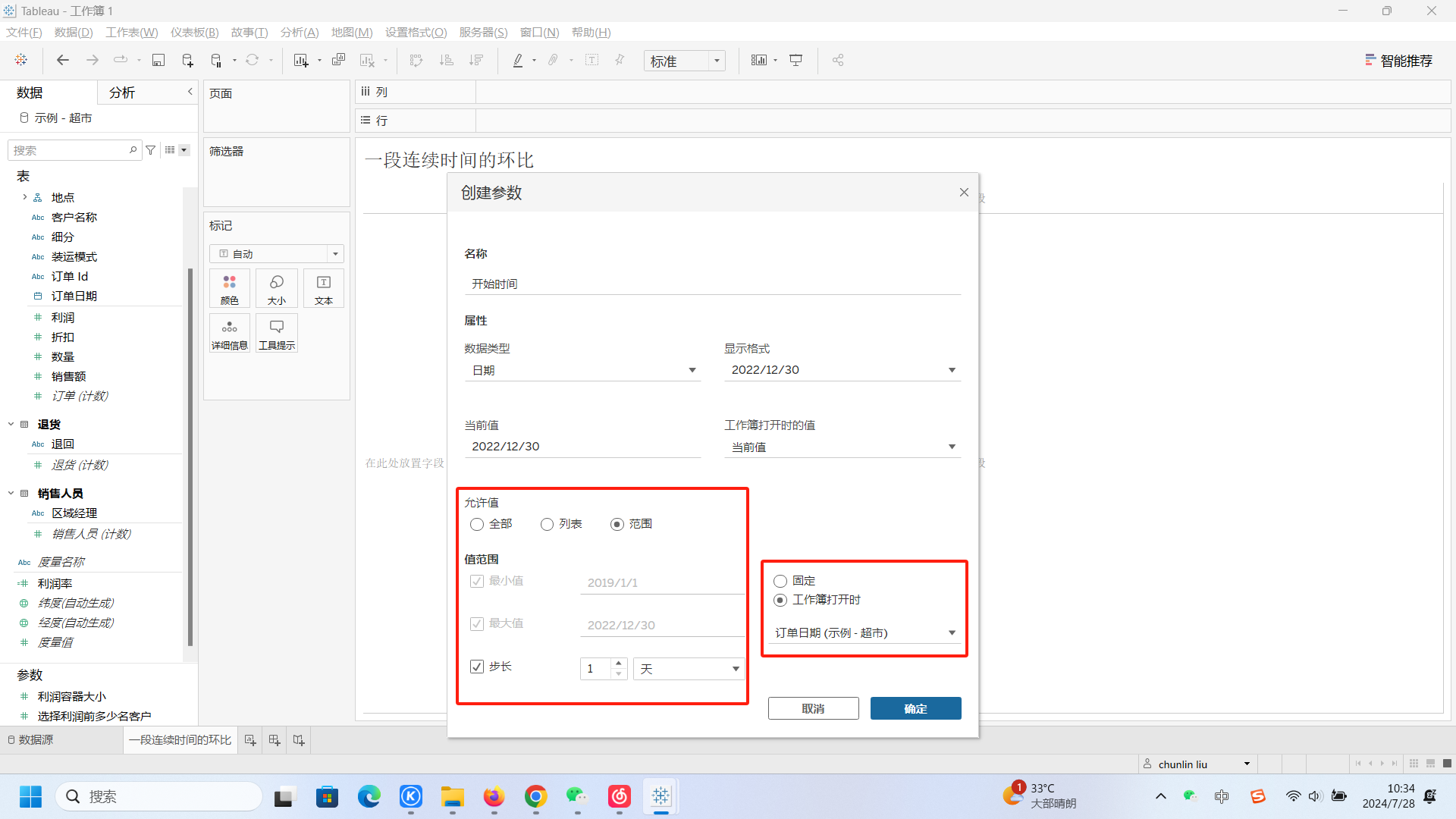Select the 大小 (Size) mark card
The image size is (1456, 819).
point(276,288)
